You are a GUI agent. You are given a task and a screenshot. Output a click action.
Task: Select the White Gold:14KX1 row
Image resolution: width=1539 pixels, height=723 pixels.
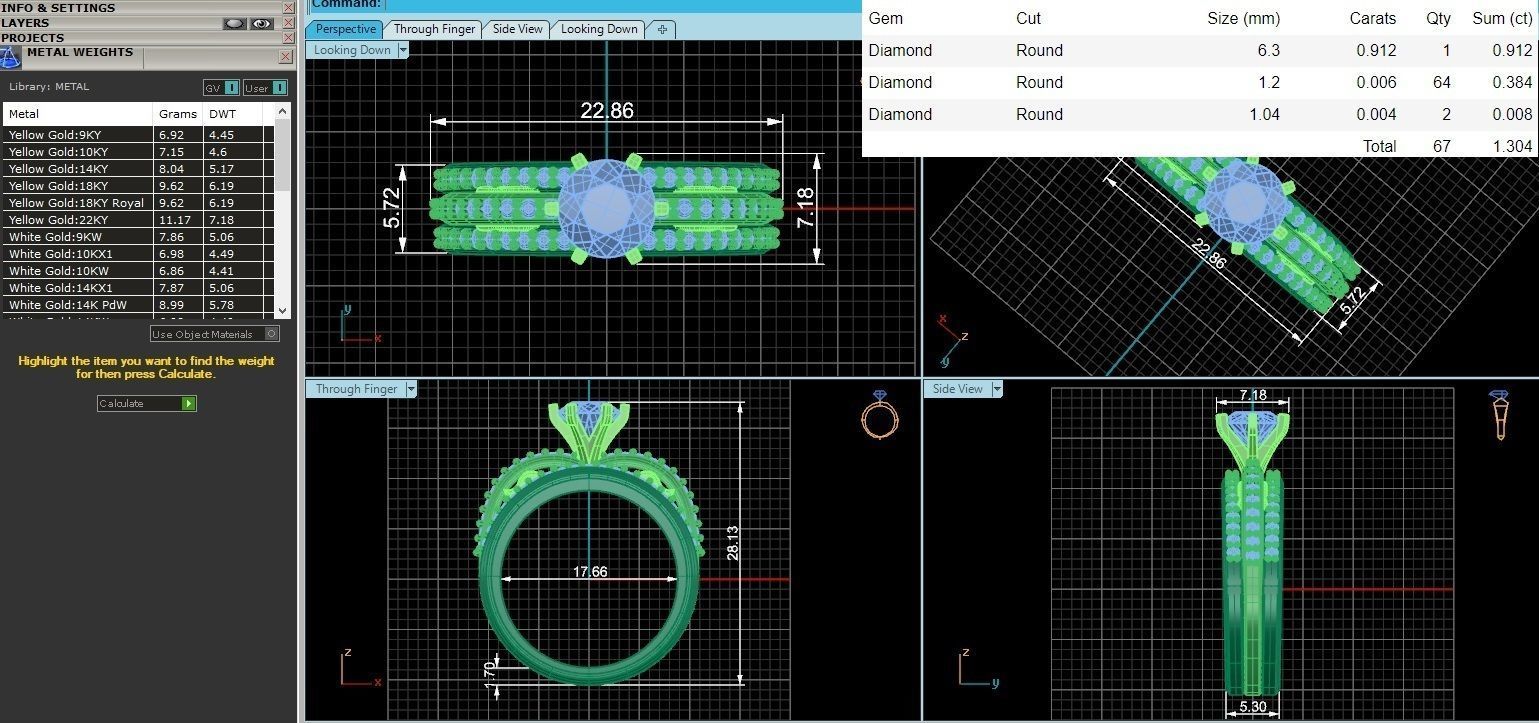pos(139,288)
